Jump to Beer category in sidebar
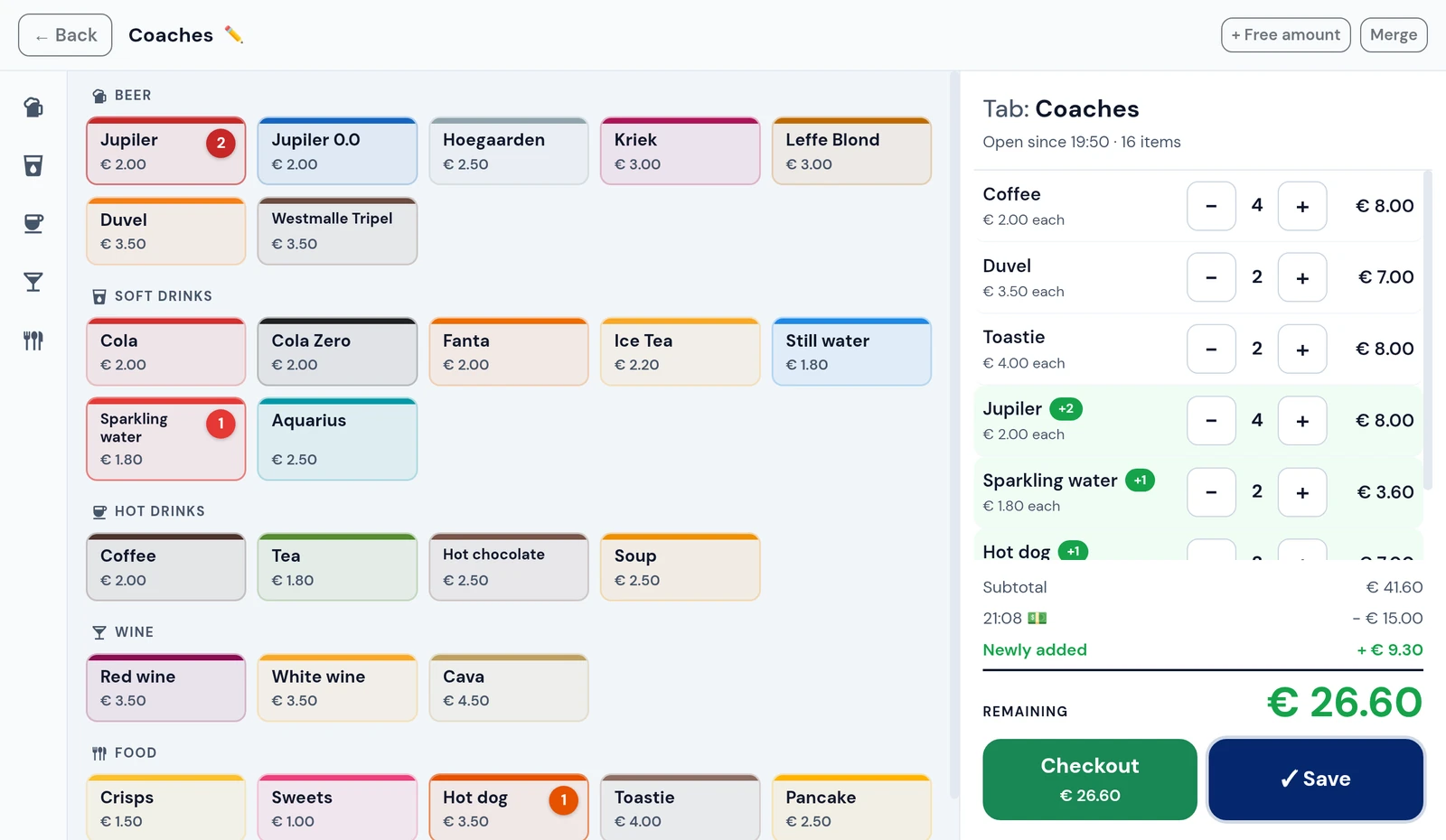Screen dimensions: 1446x840 pos(33,107)
